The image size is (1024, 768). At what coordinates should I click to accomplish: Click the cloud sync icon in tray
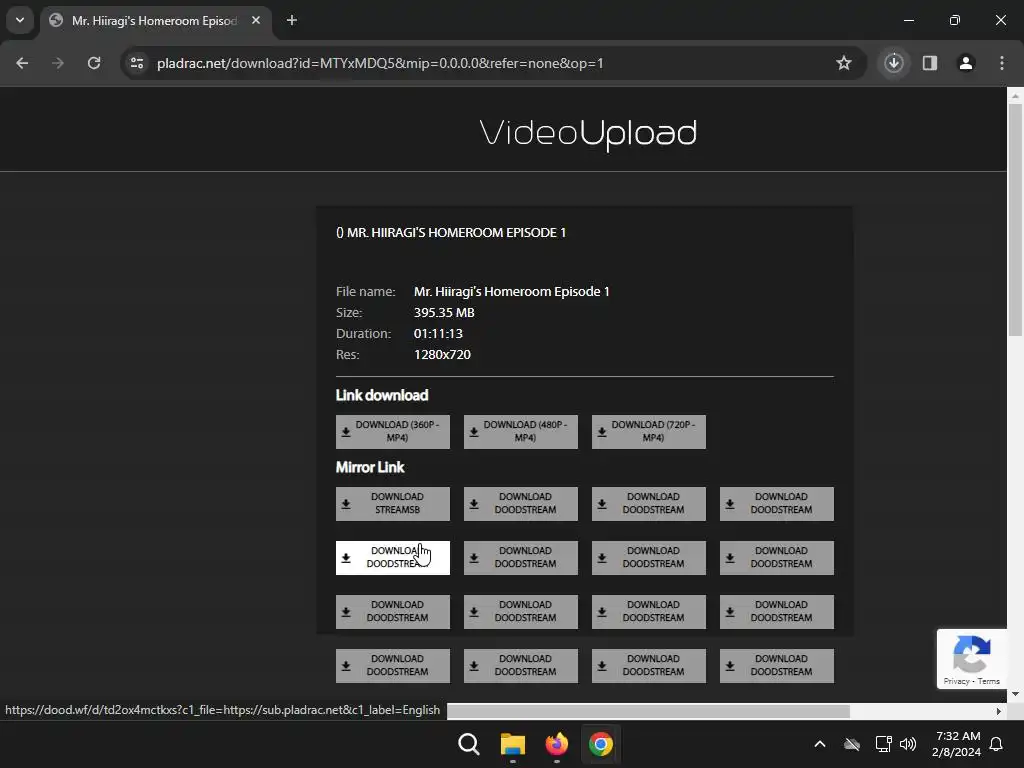pos(852,744)
